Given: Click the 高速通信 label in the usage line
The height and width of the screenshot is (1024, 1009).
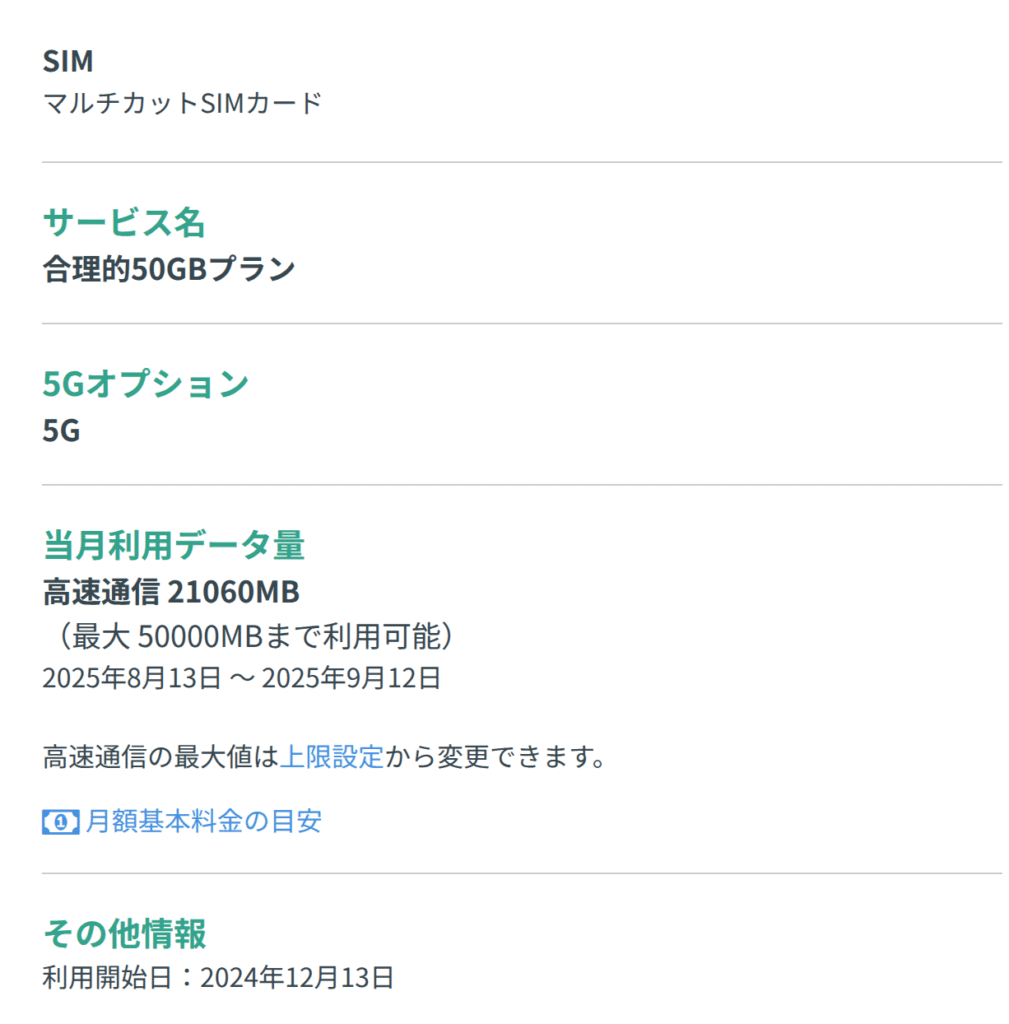Looking at the screenshot, I should pos(101,592).
